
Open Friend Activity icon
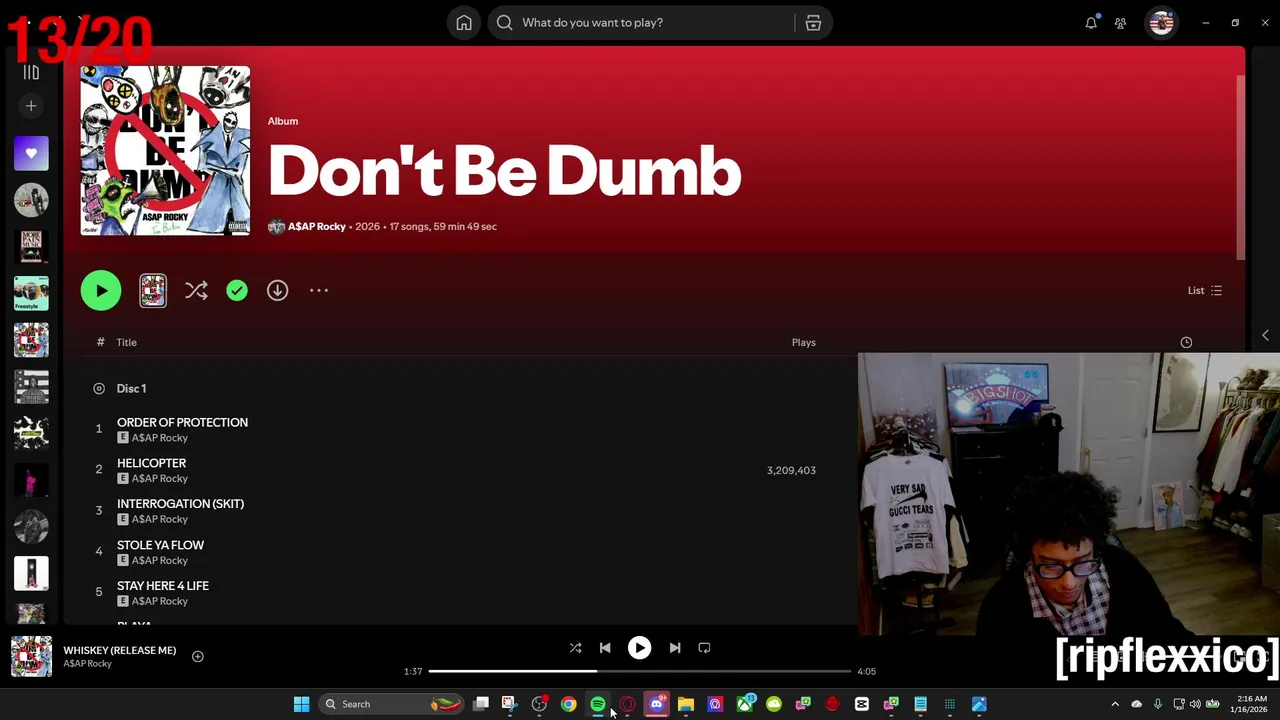[1120, 23]
